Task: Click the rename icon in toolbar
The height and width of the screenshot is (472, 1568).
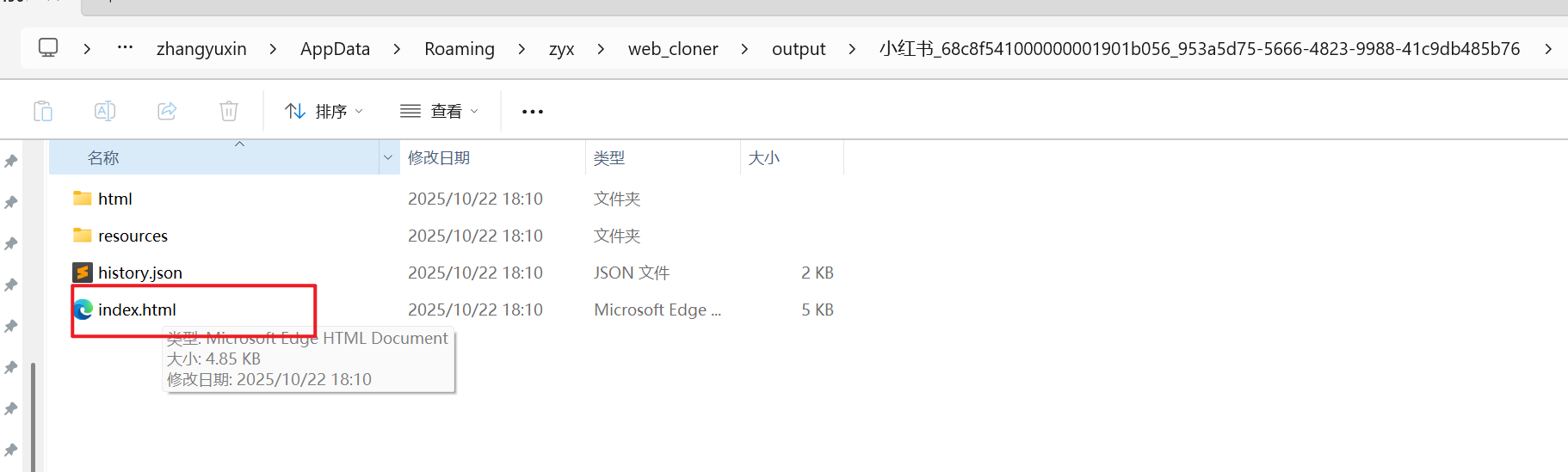Action: 105,111
